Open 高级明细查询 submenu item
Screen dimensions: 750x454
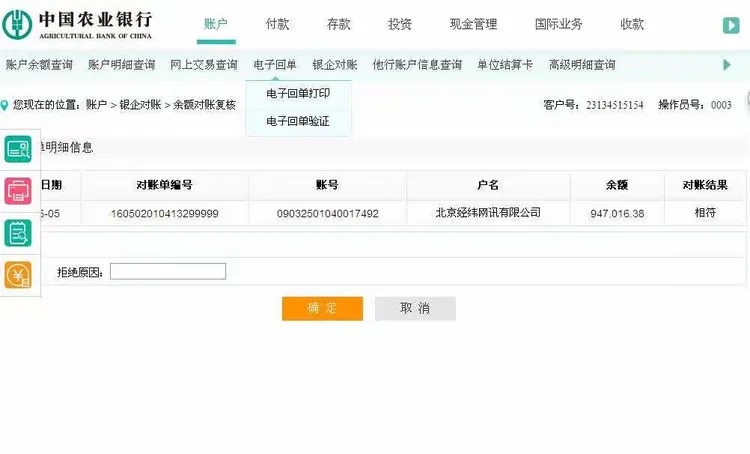click(582, 65)
